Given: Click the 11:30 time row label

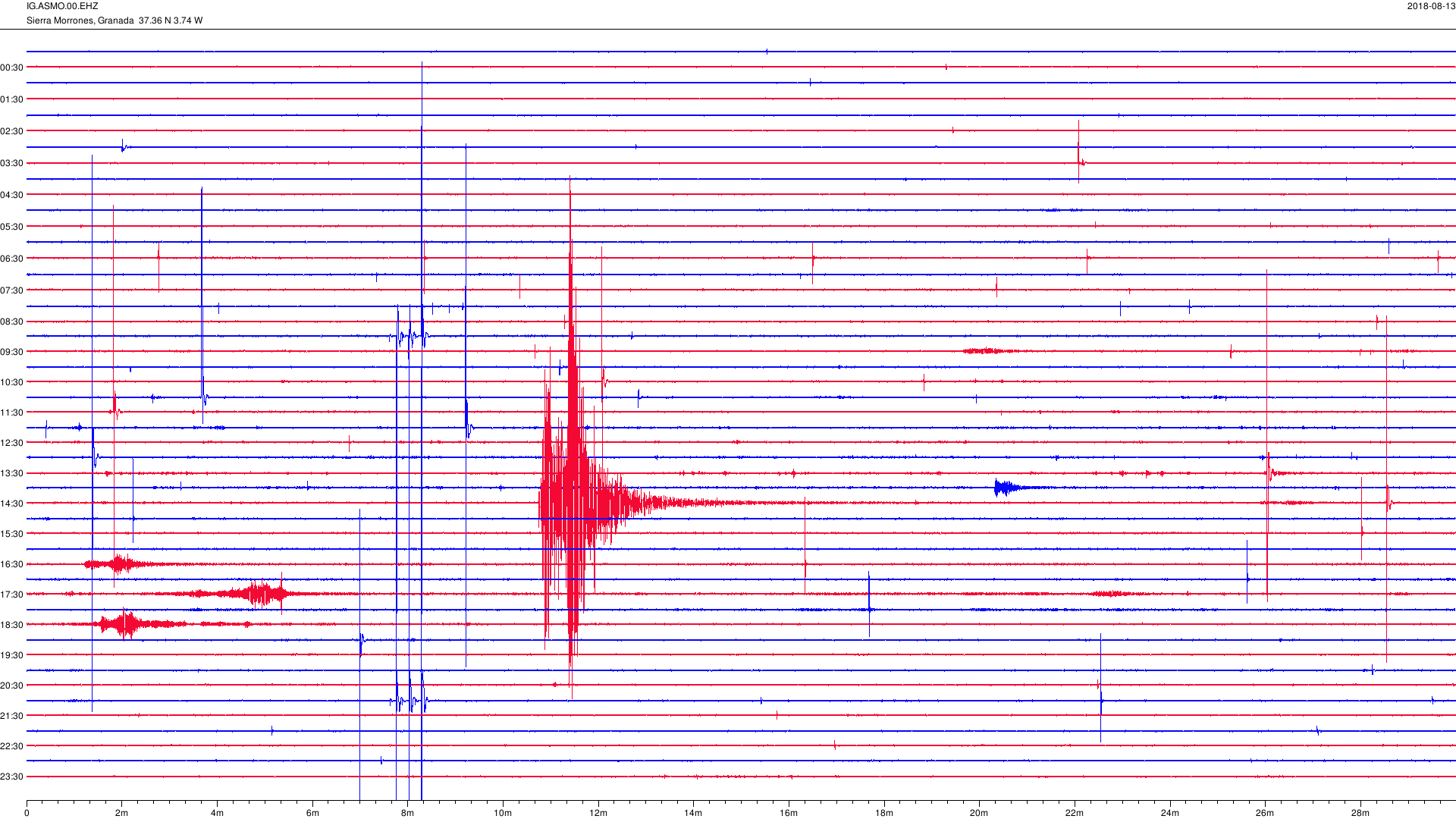Looking at the screenshot, I should tap(12, 413).
